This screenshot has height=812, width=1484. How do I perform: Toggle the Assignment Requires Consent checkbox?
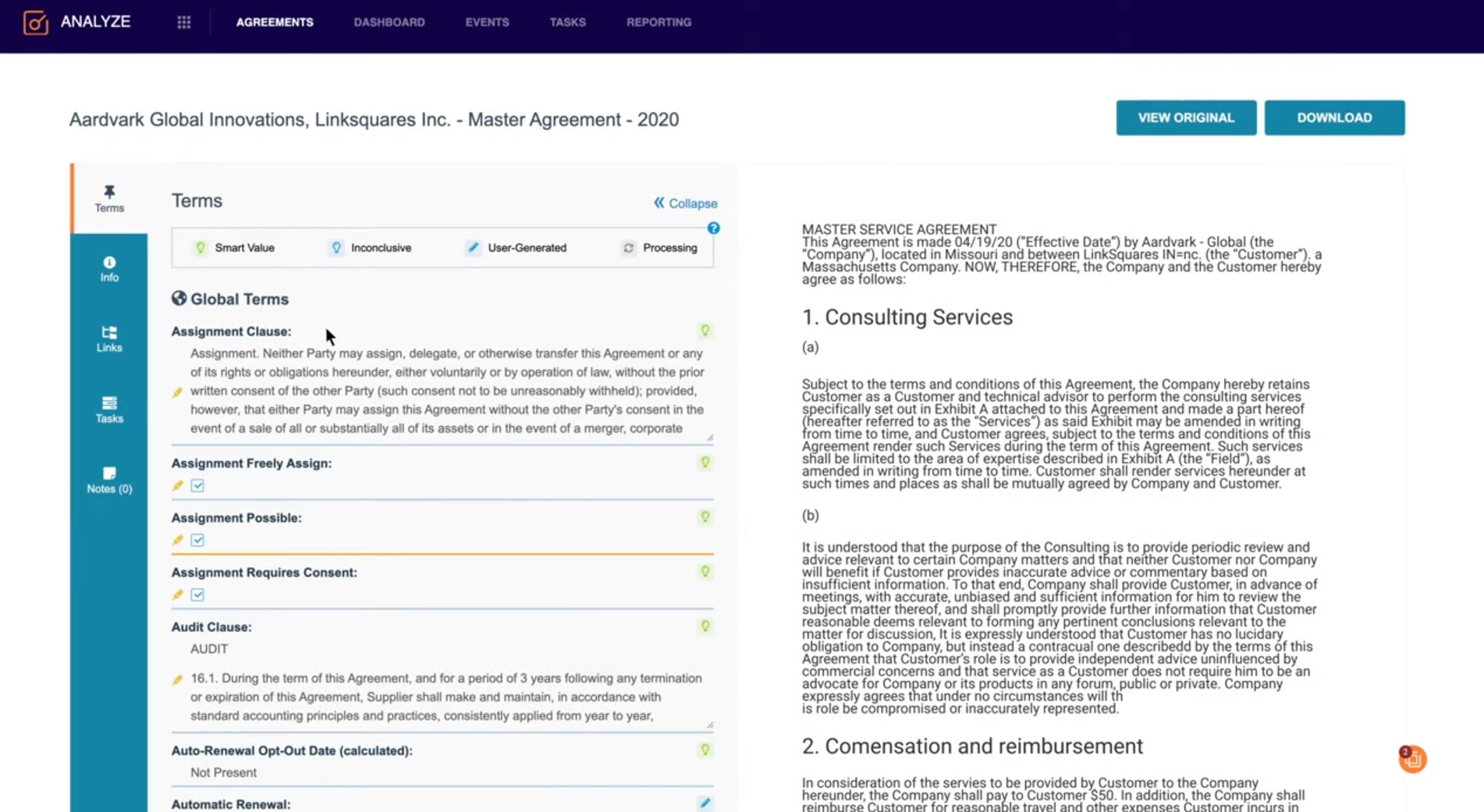(197, 595)
